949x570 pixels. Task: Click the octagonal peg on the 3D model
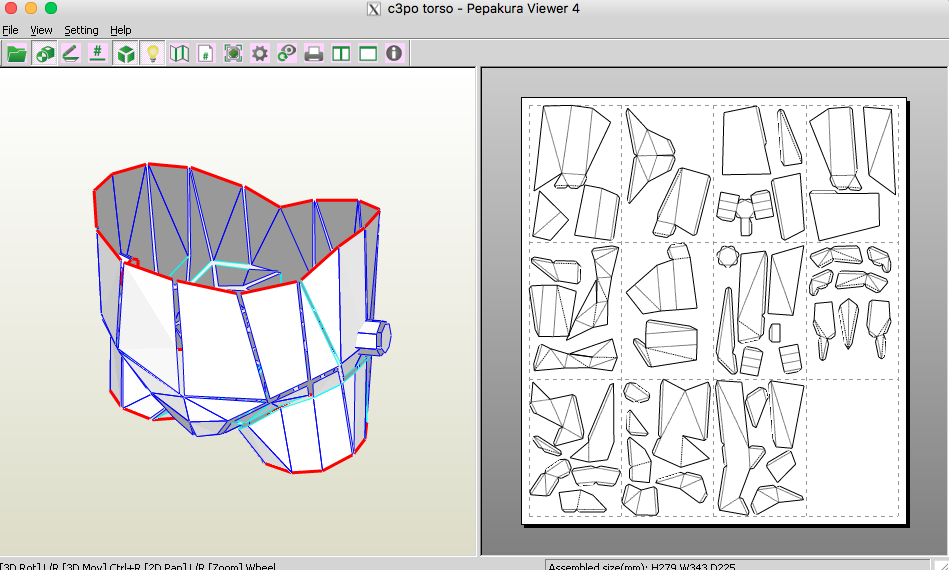point(374,336)
